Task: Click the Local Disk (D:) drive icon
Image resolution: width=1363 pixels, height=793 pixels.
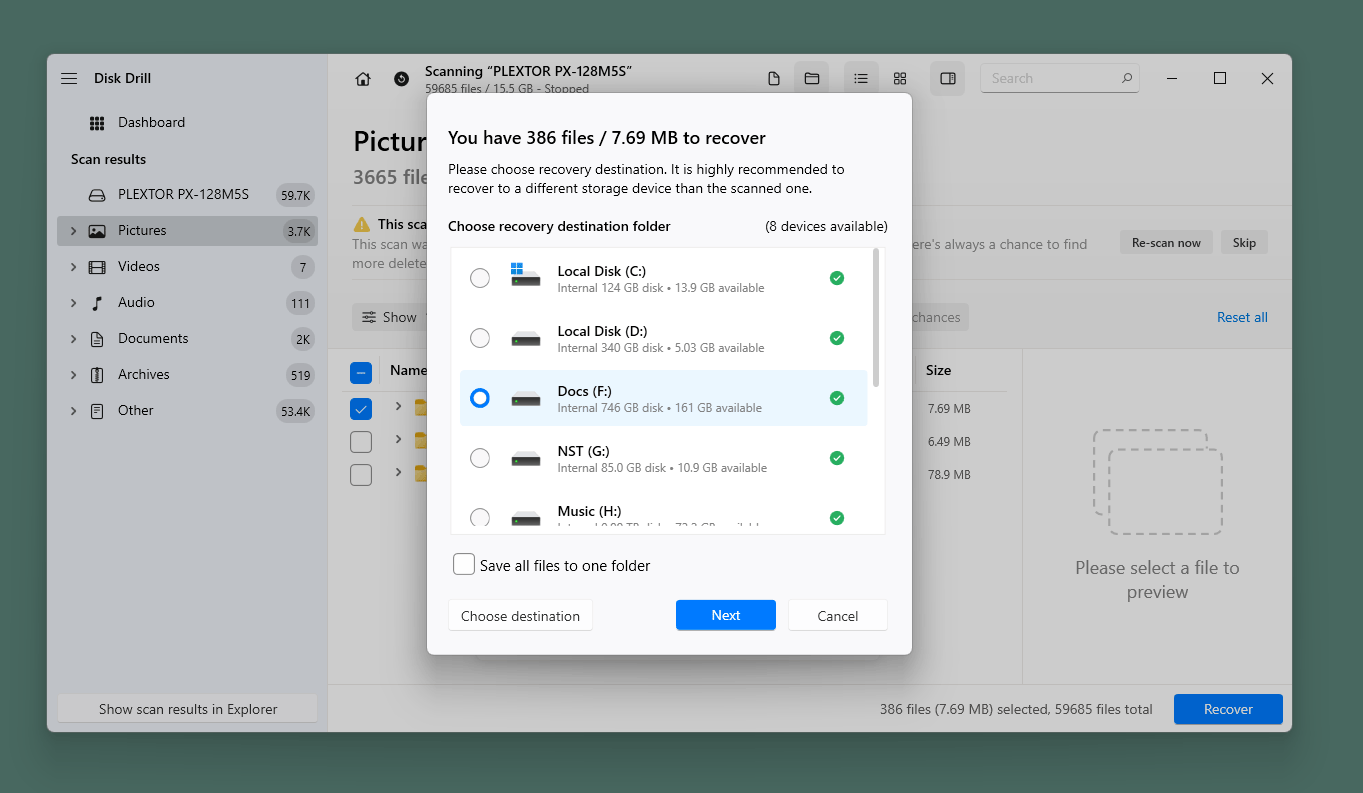Action: (525, 339)
